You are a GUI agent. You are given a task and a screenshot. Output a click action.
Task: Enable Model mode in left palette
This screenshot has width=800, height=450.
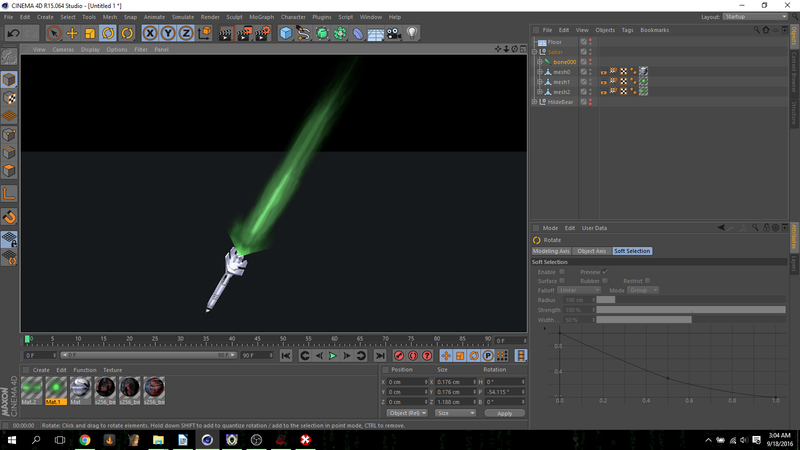click(9, 80)
